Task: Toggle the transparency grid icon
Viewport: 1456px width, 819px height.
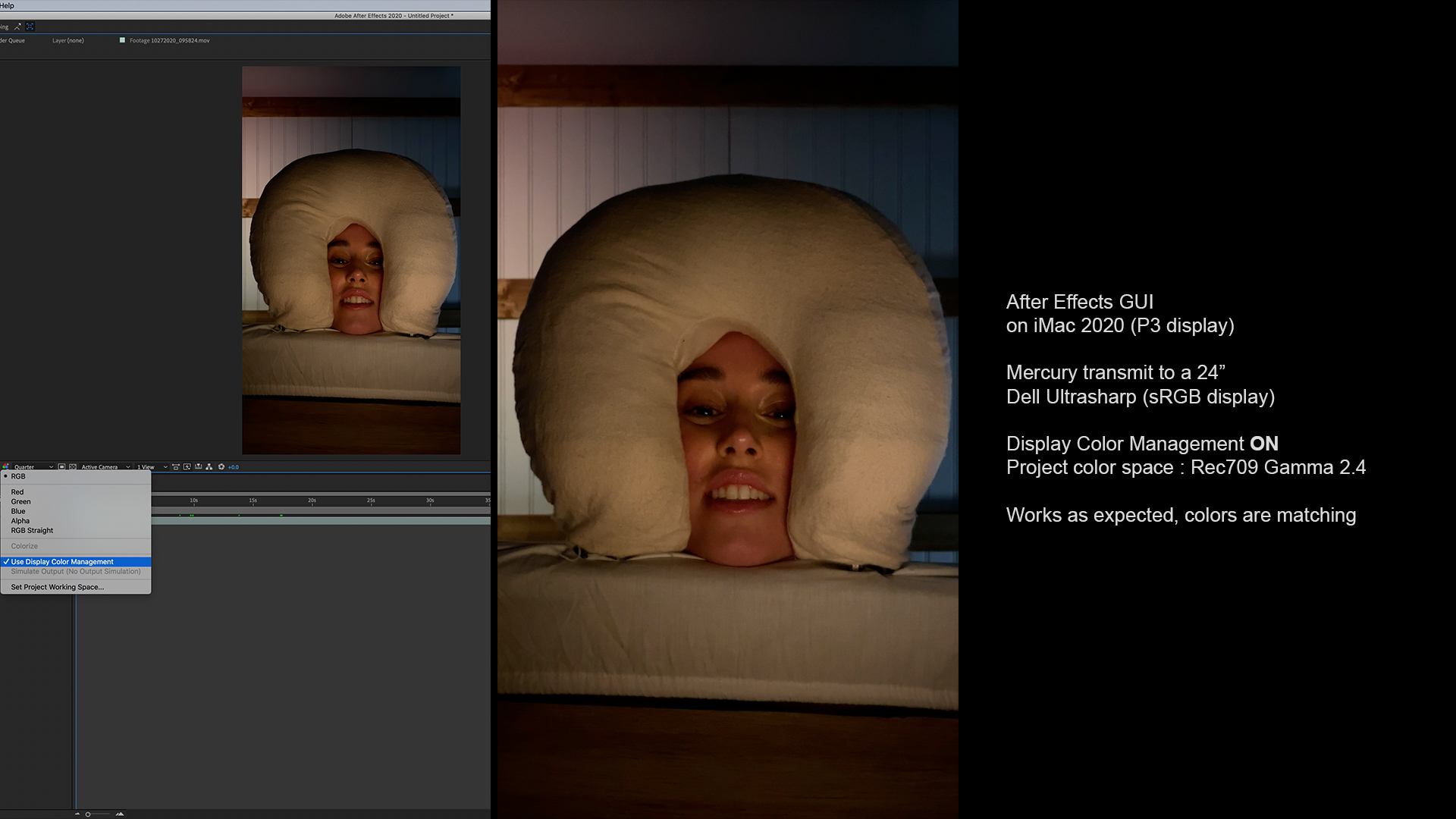Action: pos(73,467)
